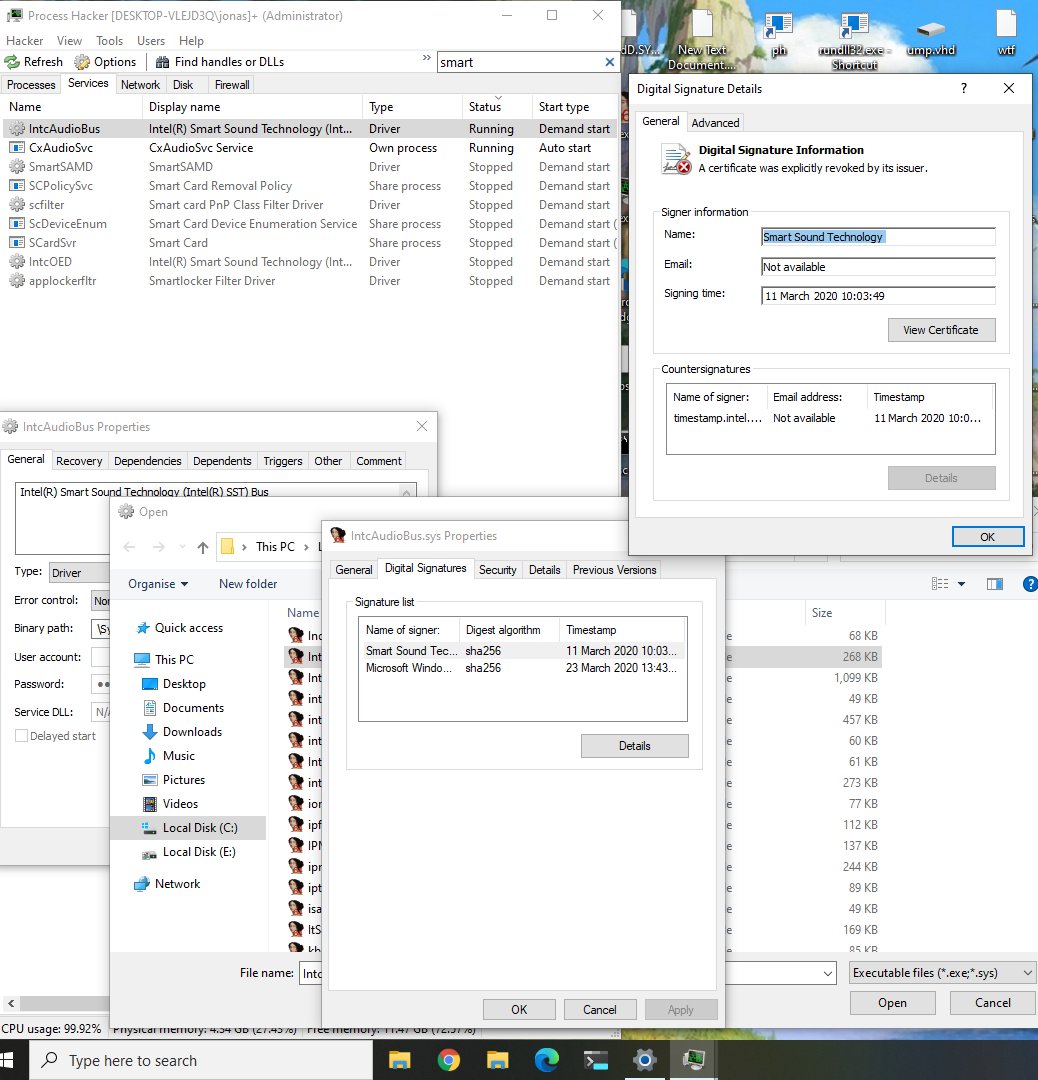Open Tools menu
1038x1080 pixels.
(110, 41)
